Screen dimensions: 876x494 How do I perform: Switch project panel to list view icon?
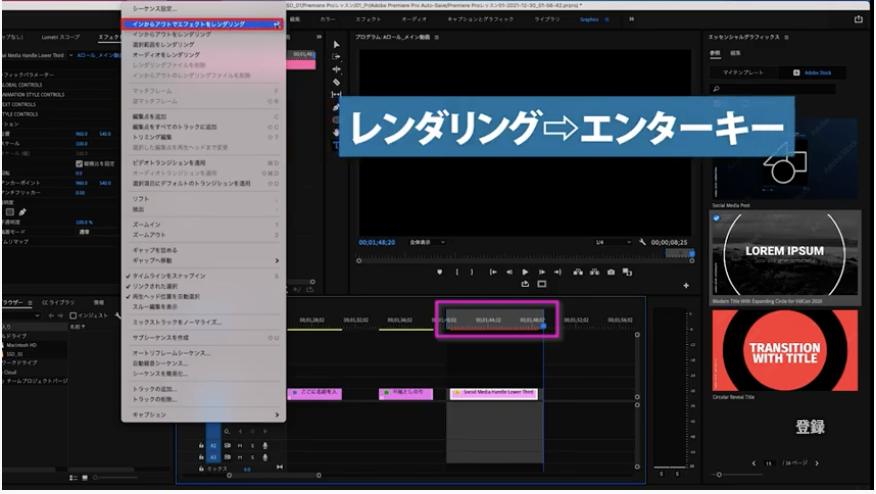73,478
